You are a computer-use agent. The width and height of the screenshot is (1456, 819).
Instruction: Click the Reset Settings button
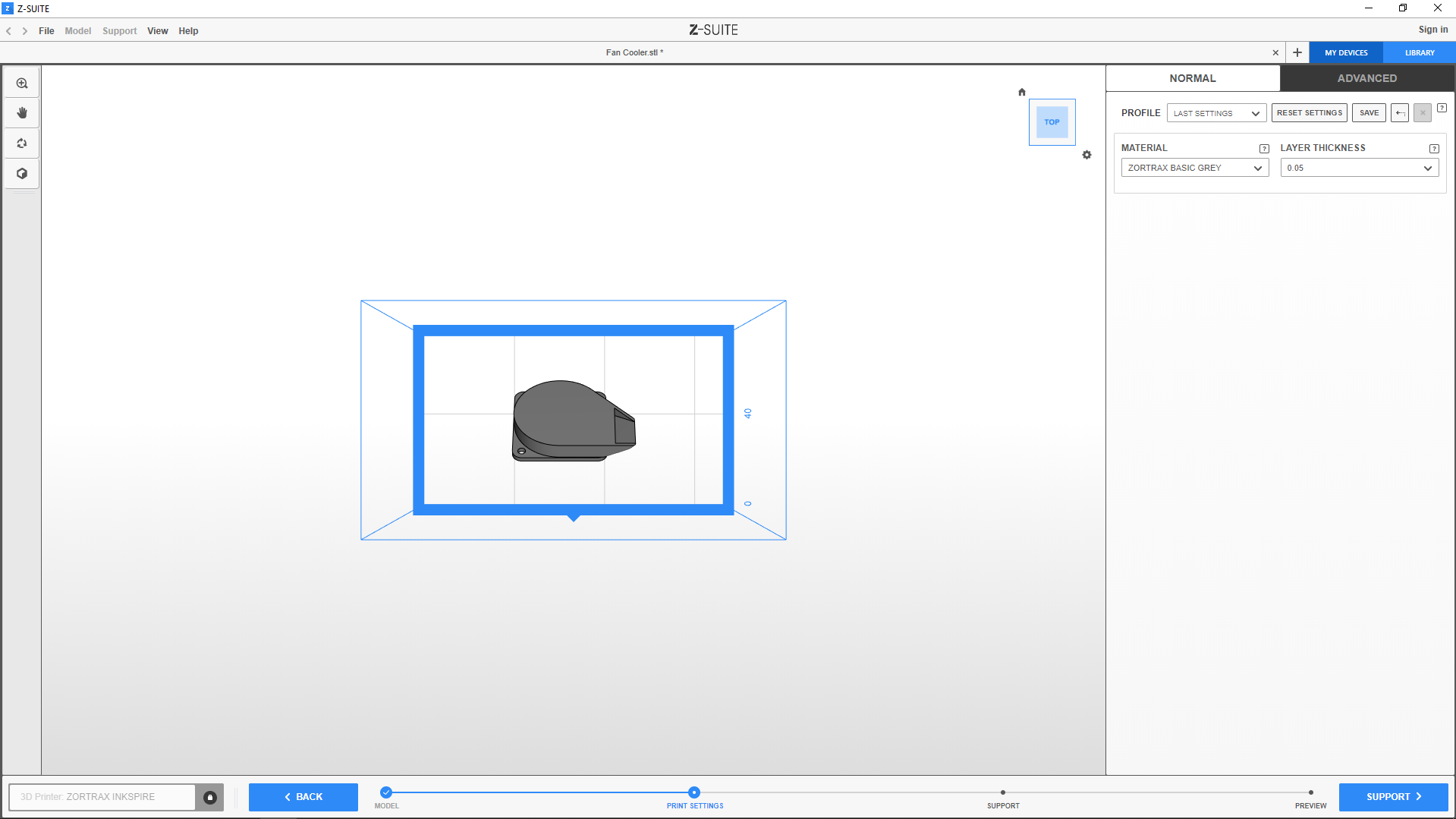[x=1309, y=113]
